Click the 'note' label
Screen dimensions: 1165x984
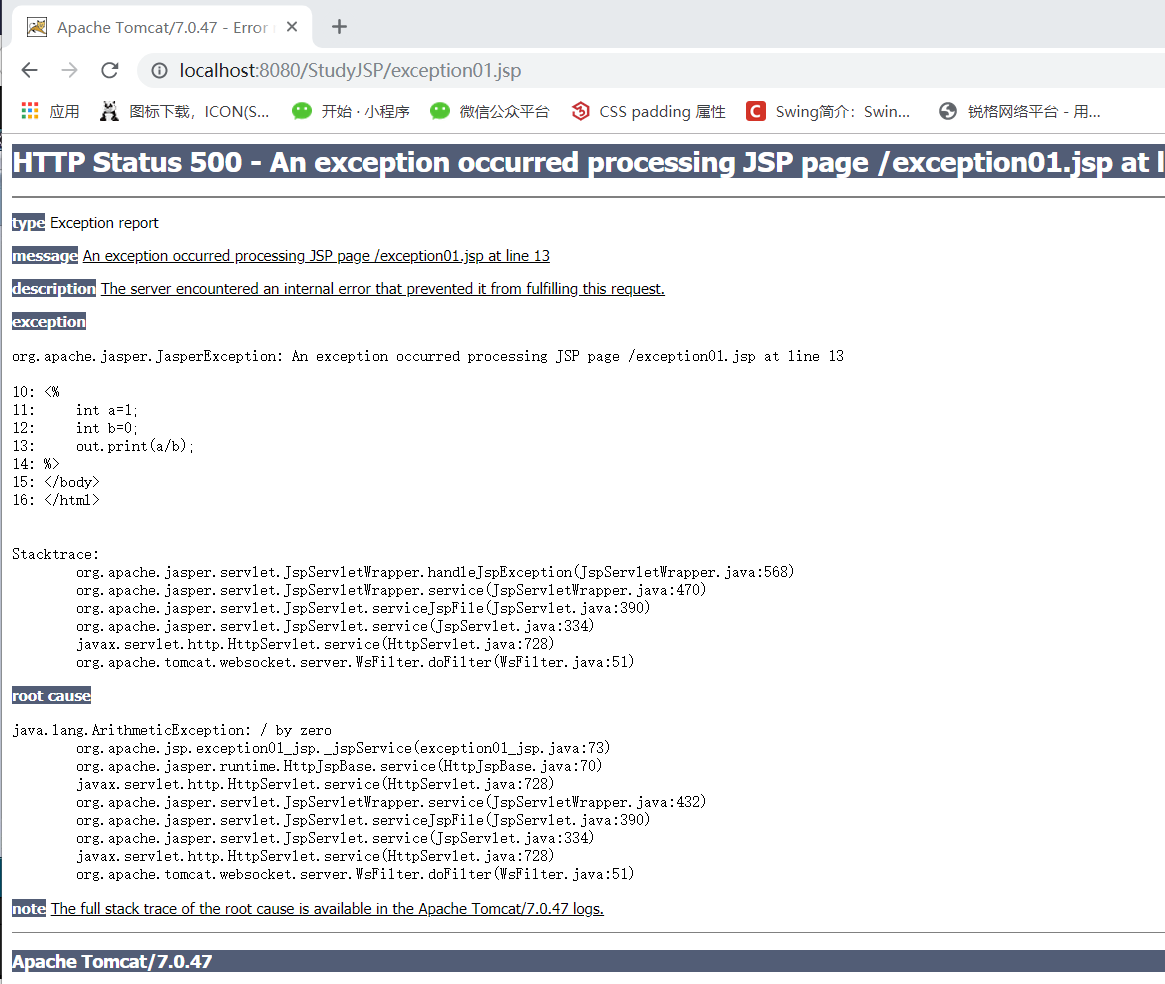point(29,908)
